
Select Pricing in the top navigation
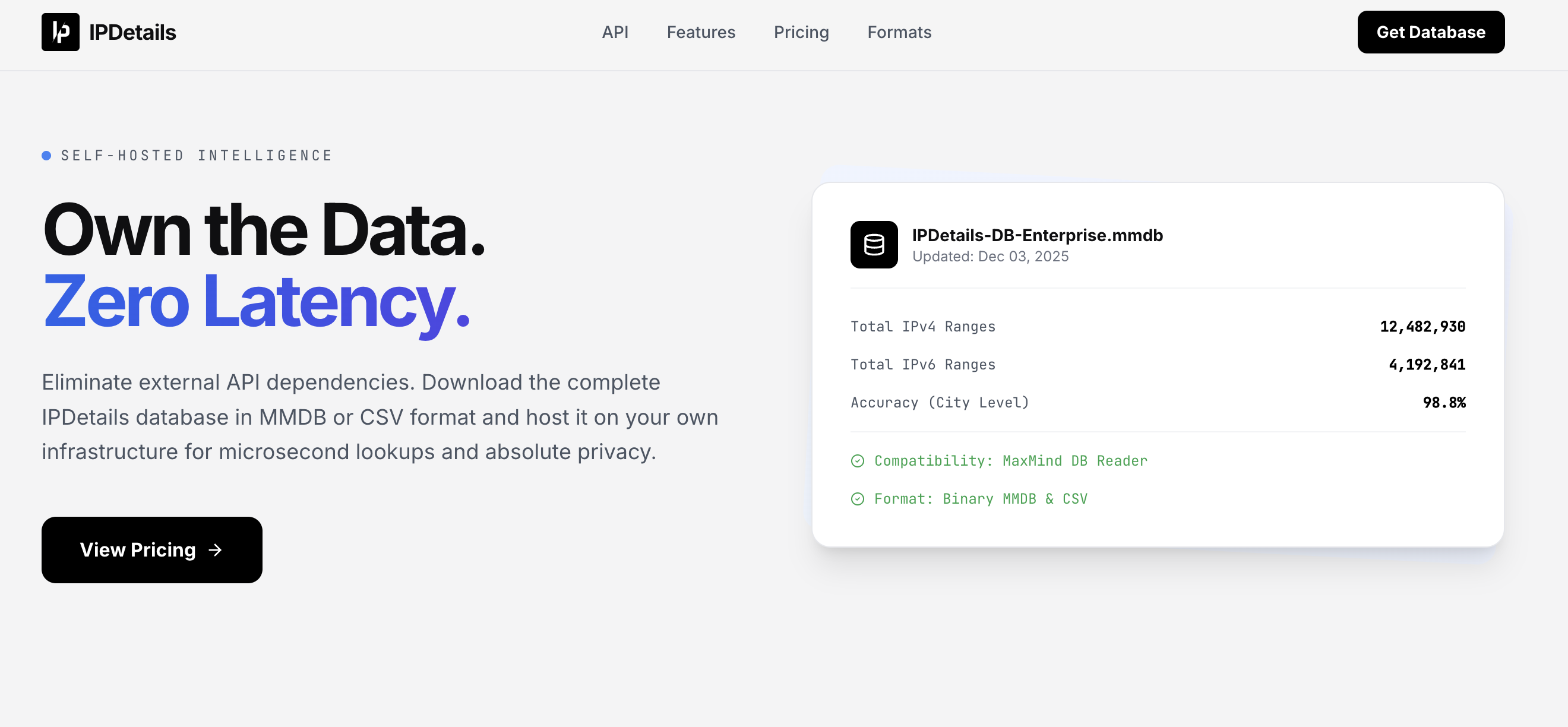[x=801, y=32]
